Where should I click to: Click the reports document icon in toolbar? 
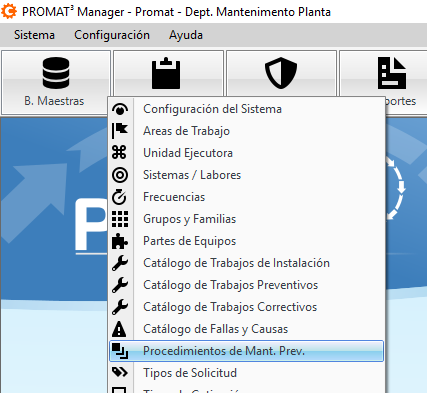tap(392, 73)
